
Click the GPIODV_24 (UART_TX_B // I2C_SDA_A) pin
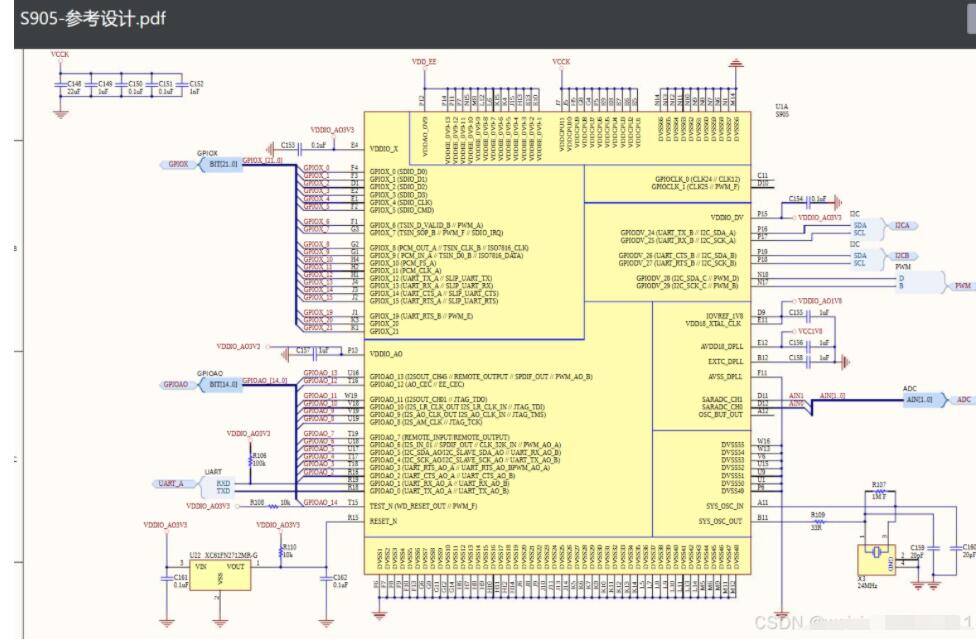pyautogui.click(x=678, y=233)
